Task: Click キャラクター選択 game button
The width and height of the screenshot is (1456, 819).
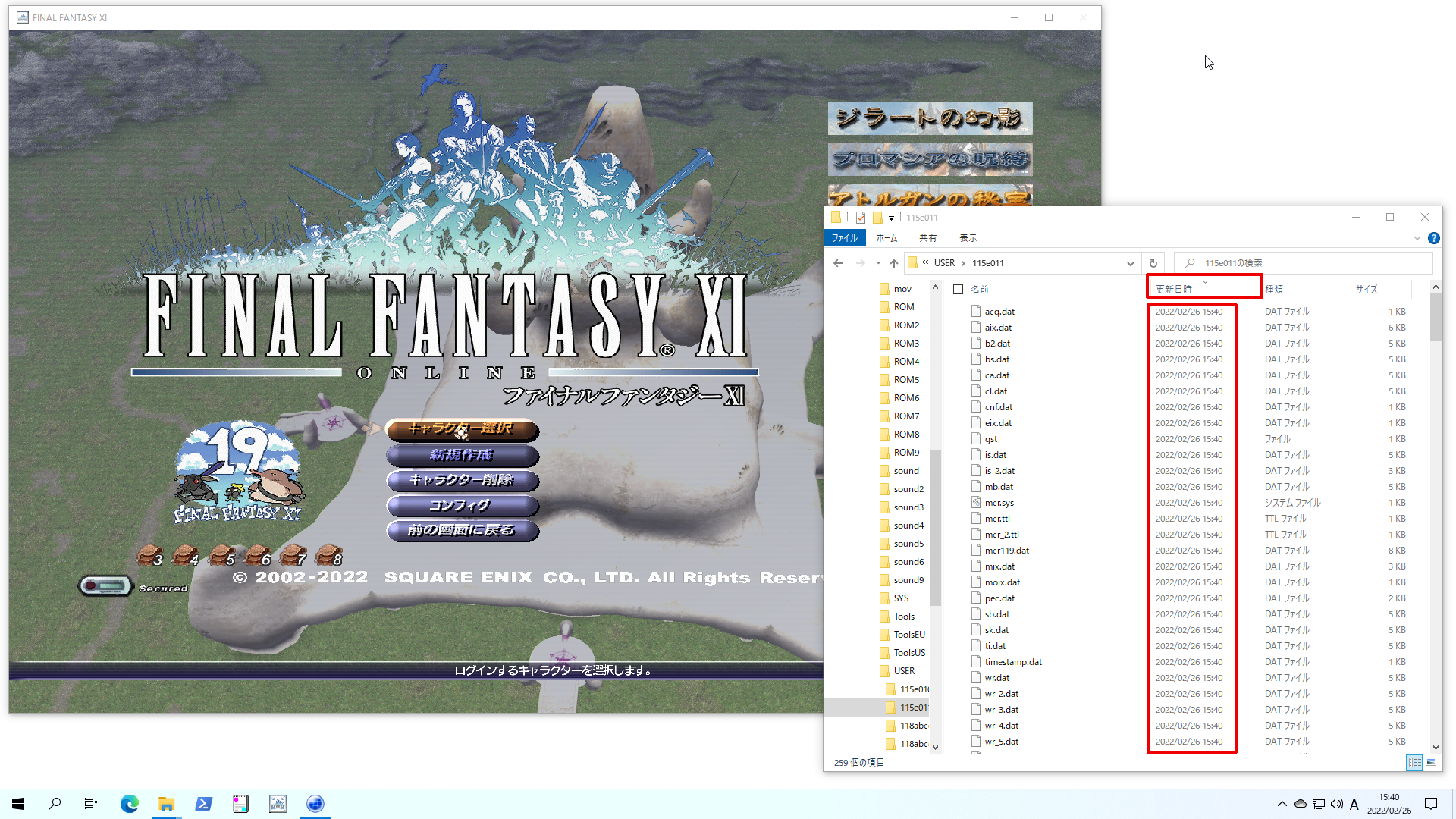Action: click(463, 429)
